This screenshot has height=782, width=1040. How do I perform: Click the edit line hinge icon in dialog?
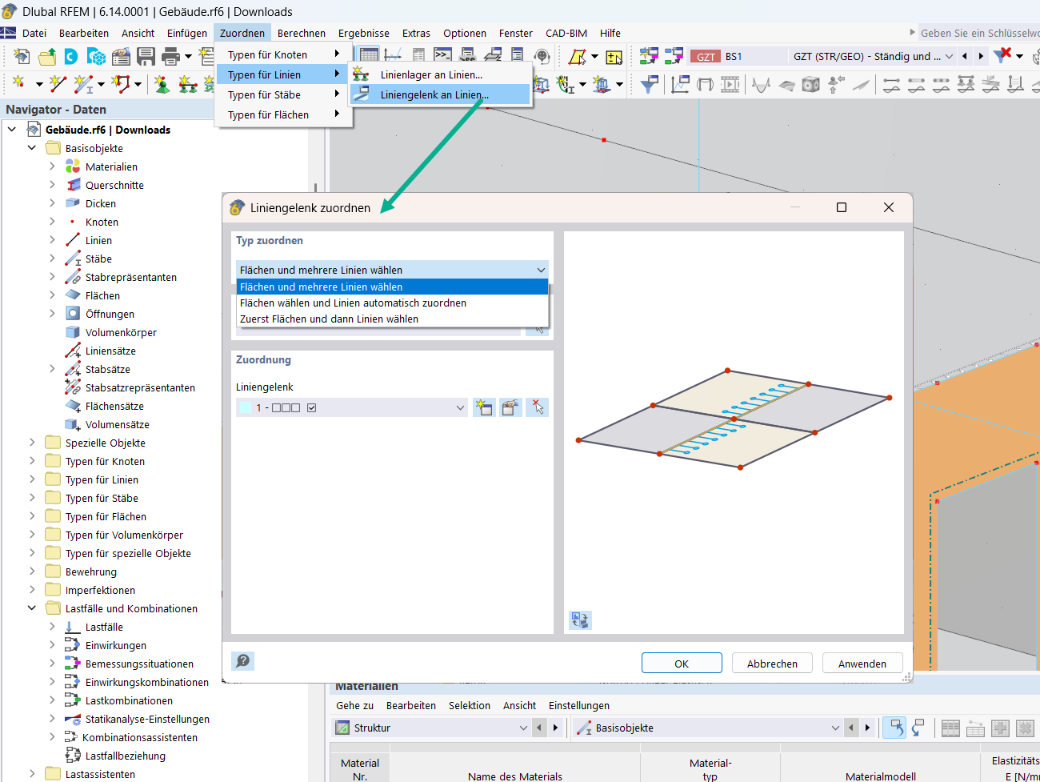click(510, 407)
